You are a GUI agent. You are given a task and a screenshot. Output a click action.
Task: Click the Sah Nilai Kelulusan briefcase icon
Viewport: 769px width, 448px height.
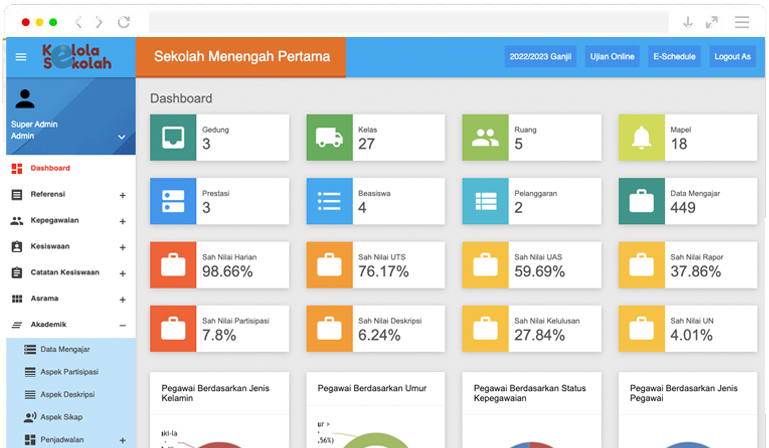[486, 328]
